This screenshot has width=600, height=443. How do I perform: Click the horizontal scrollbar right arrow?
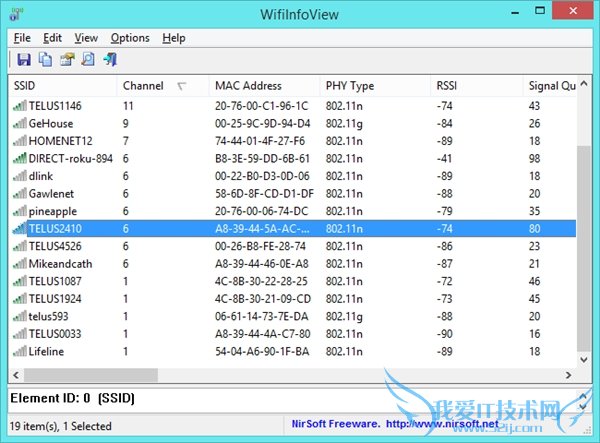click(x=569, y=375)
